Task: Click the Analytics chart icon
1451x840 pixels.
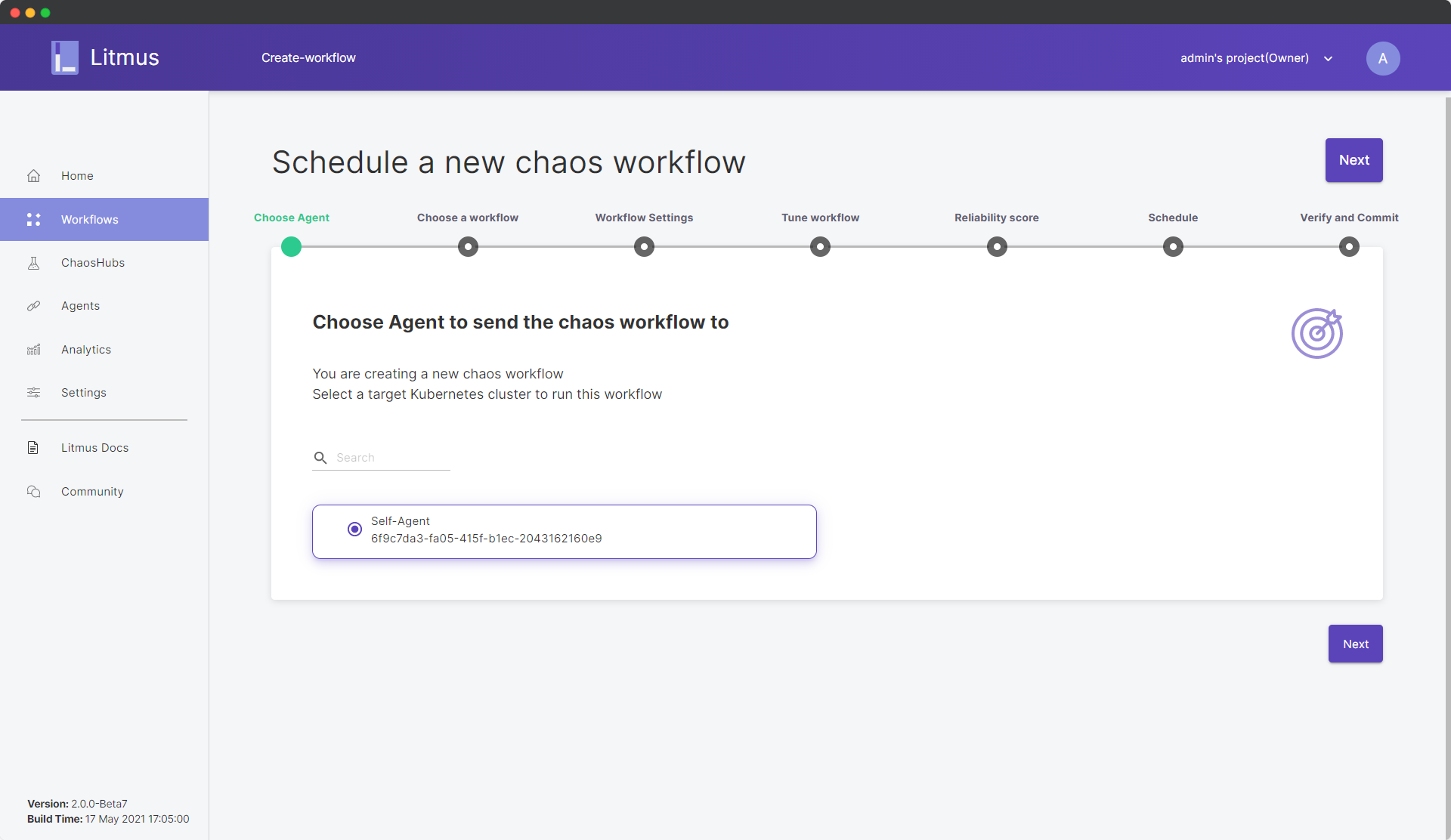Action: coord(33,350)
